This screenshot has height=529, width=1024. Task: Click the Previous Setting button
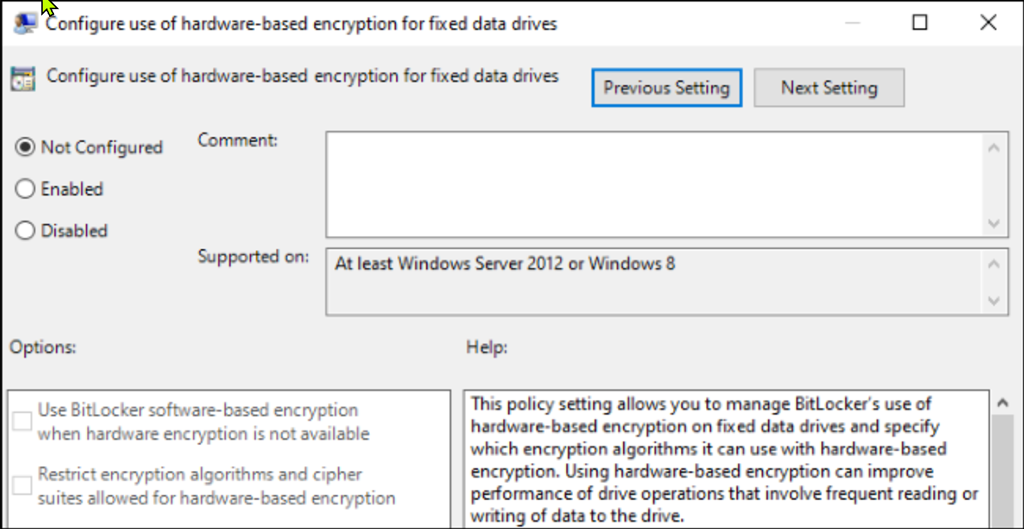[666, 88]
